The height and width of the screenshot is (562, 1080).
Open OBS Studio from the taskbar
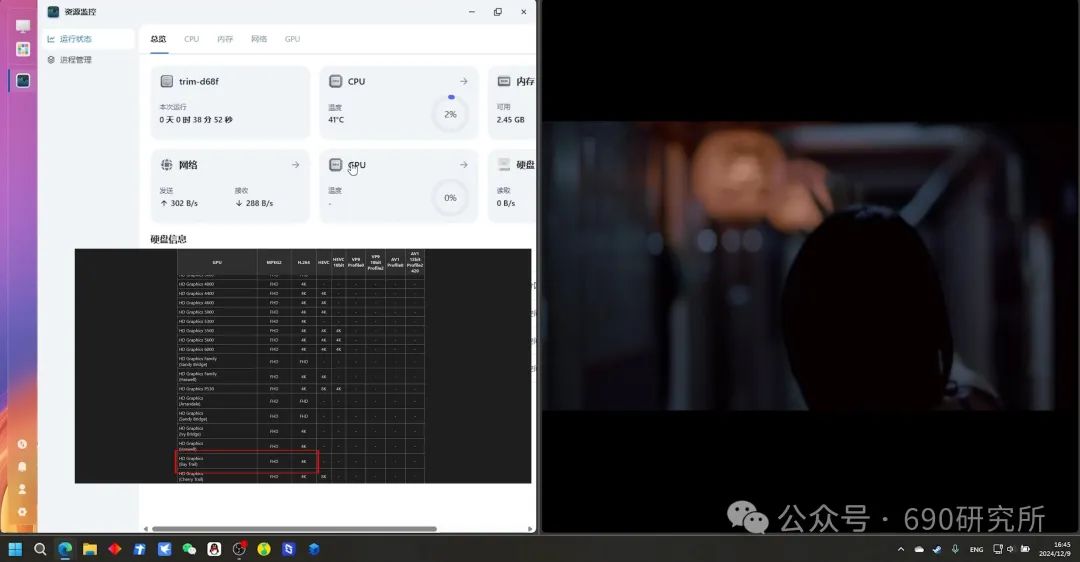[239, 549]
